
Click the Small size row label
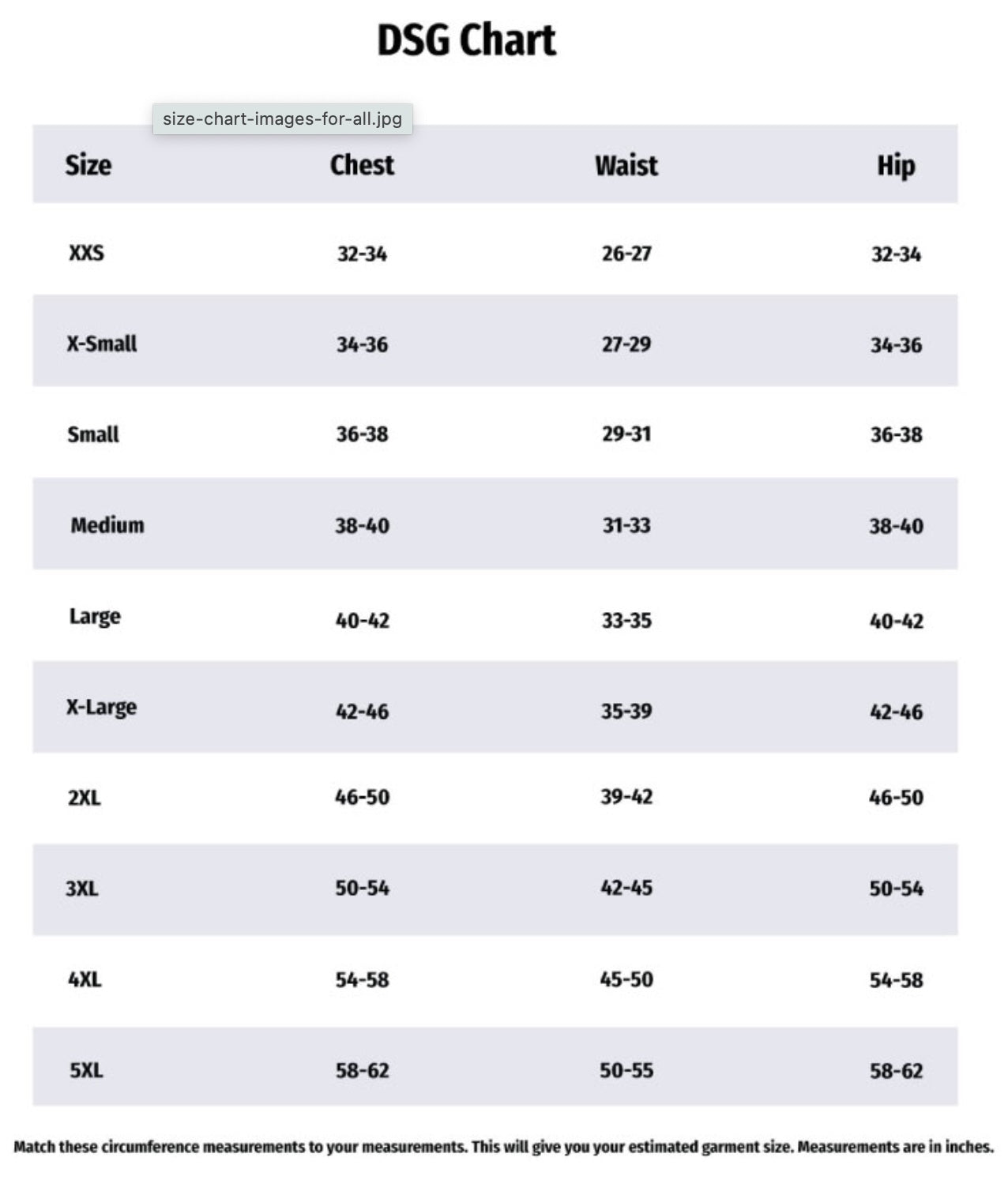[93, 434]
